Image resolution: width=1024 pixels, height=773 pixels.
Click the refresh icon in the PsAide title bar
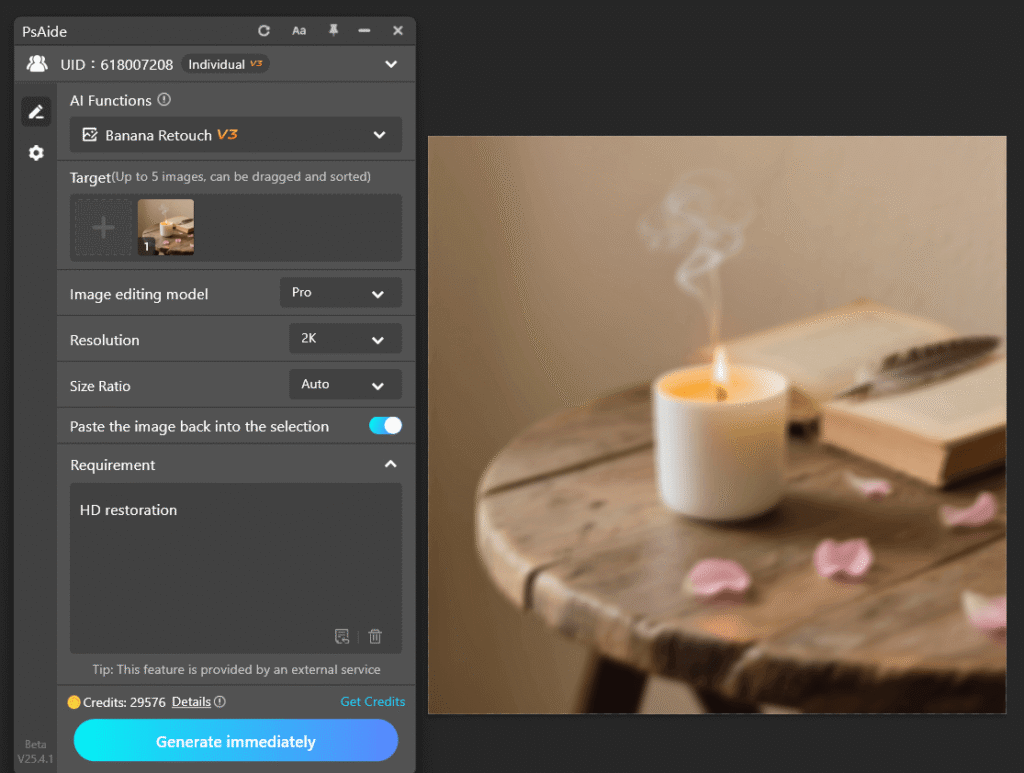264,31
